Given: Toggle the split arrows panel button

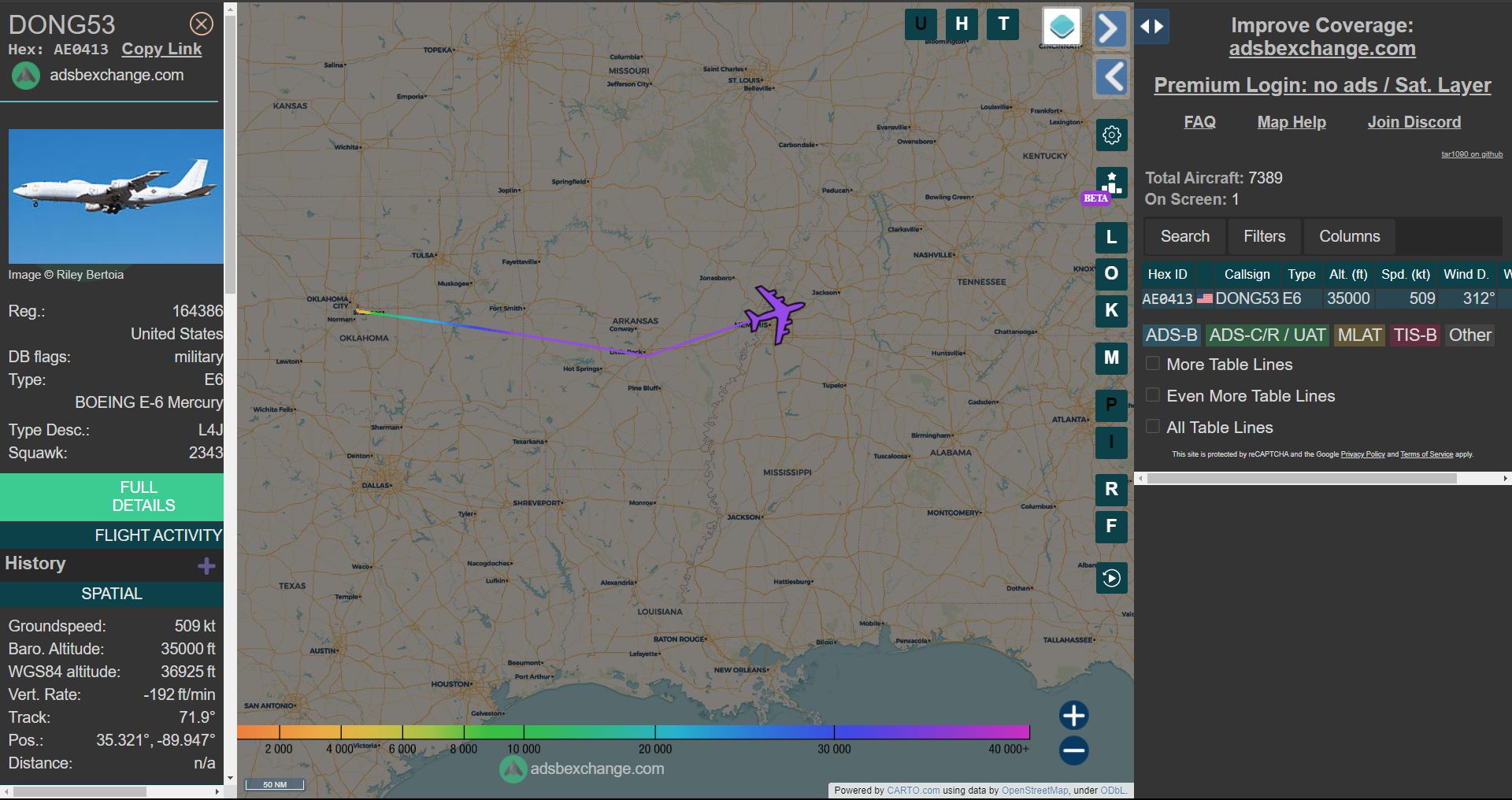Looking at the screenshot, I should click(x=1152, y=27).
